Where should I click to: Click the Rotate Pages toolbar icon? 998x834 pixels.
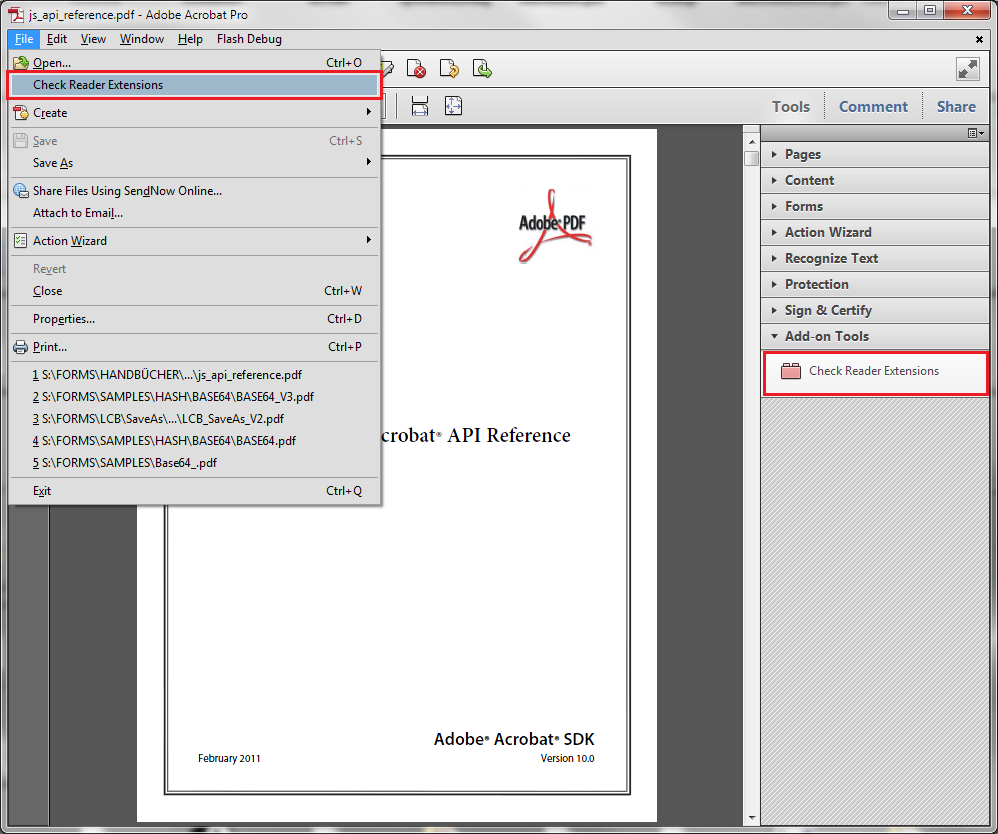point(449,69)
